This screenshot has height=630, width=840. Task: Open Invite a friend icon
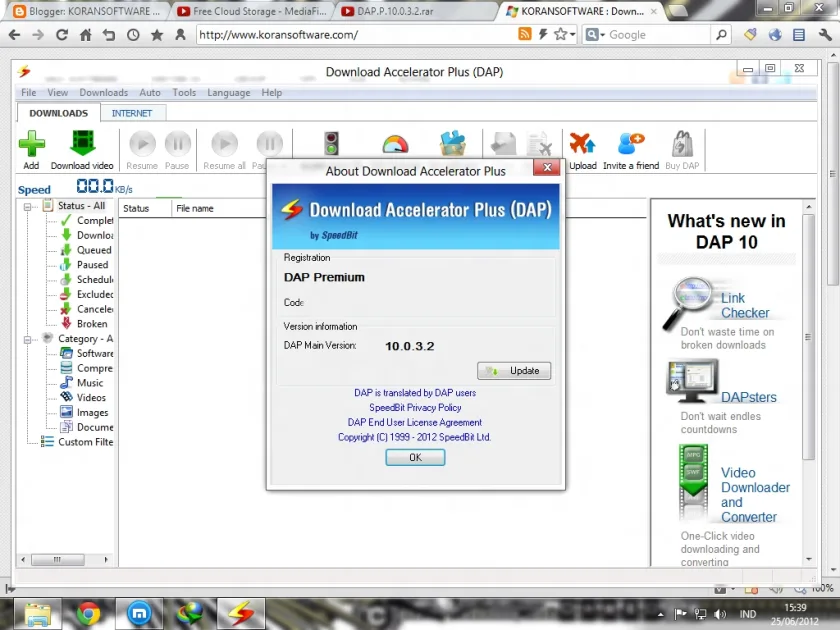pos(631,144)
